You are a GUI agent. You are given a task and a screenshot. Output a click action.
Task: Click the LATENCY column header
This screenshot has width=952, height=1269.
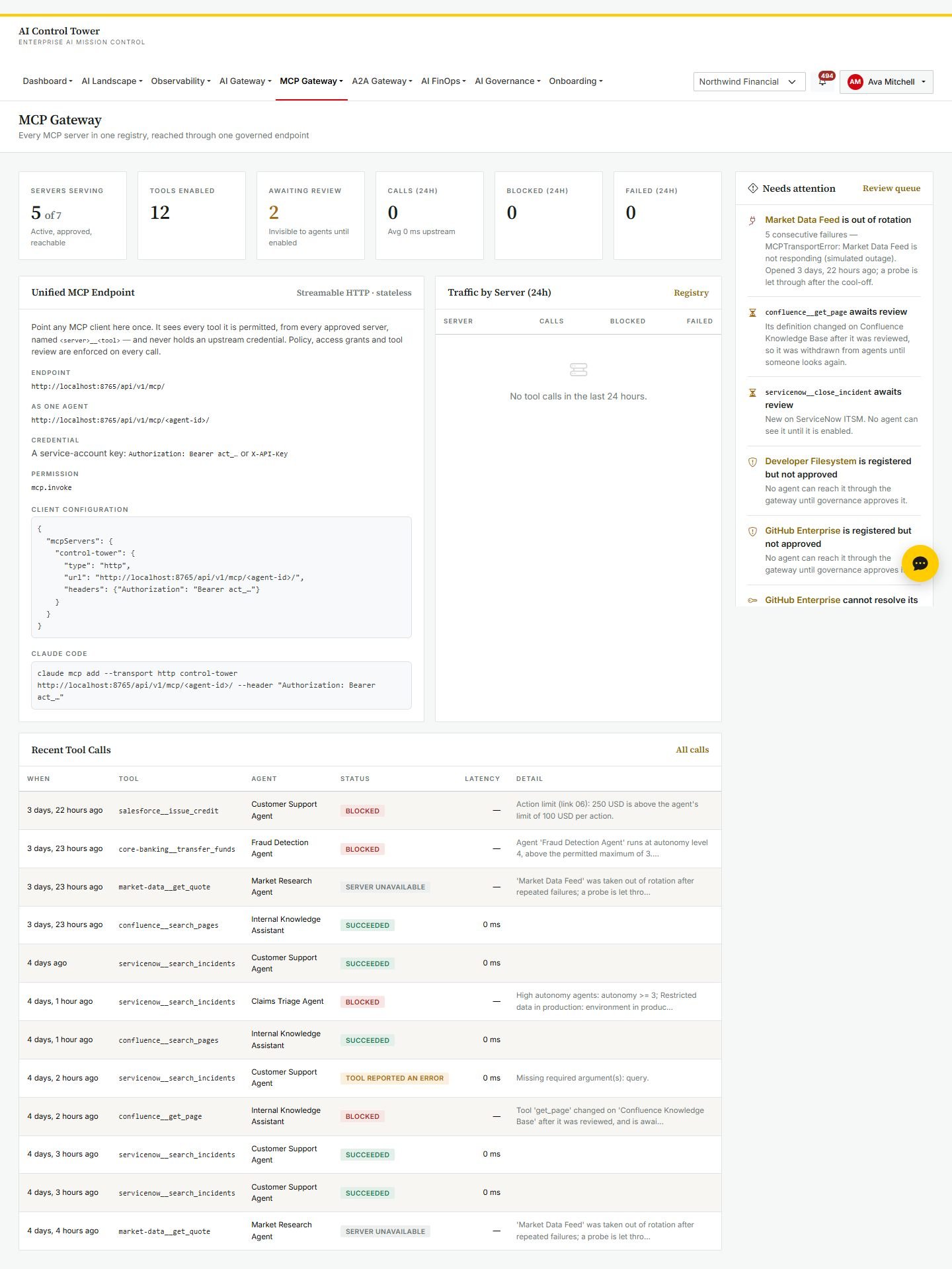(482, 779)
